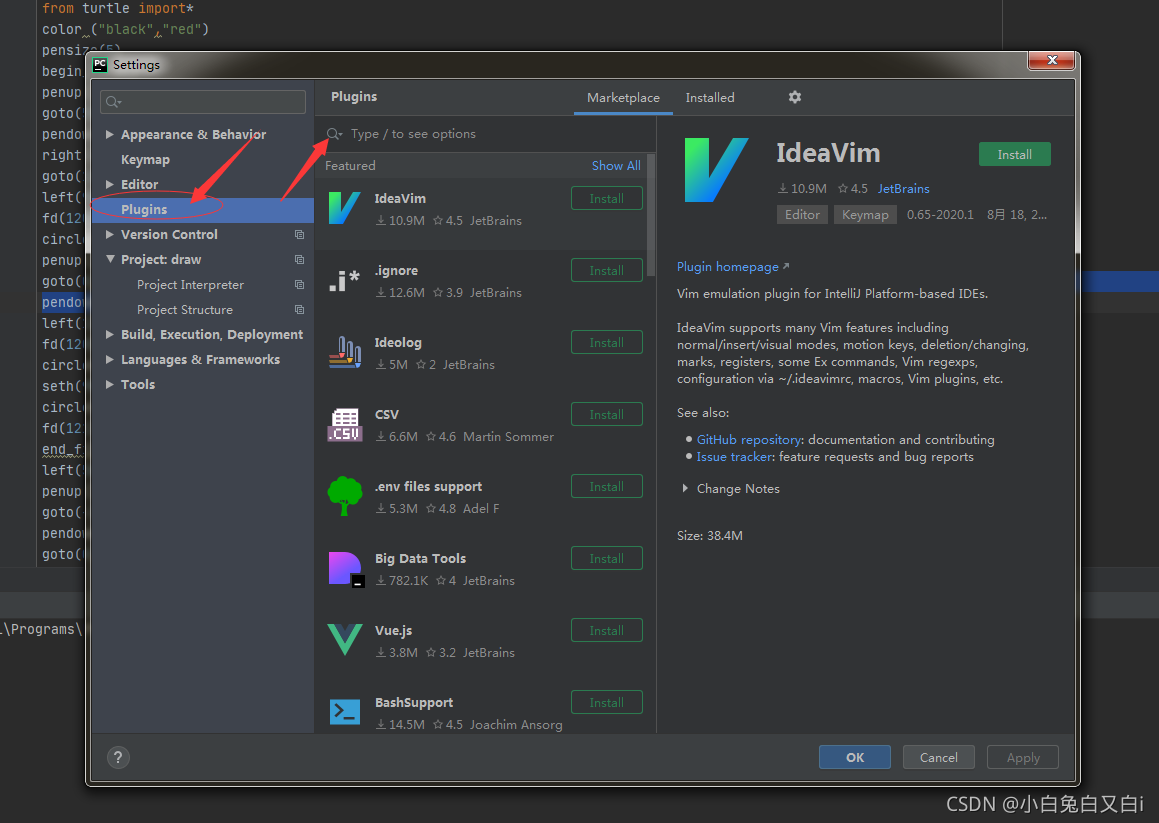Viewport: 1159px width, 823px height.
Task: Click the Editor tag in plugin details
Action: tap(802, 214)
